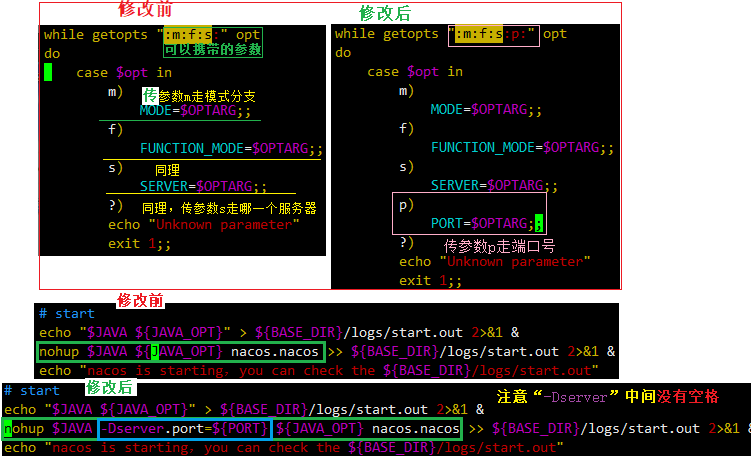Screen dimensions: 751x457
Task: Click "FUNCTION_MODE=$OPTARG;;" in the 修改后 getopts terminal
Action: tap(522, 148)
